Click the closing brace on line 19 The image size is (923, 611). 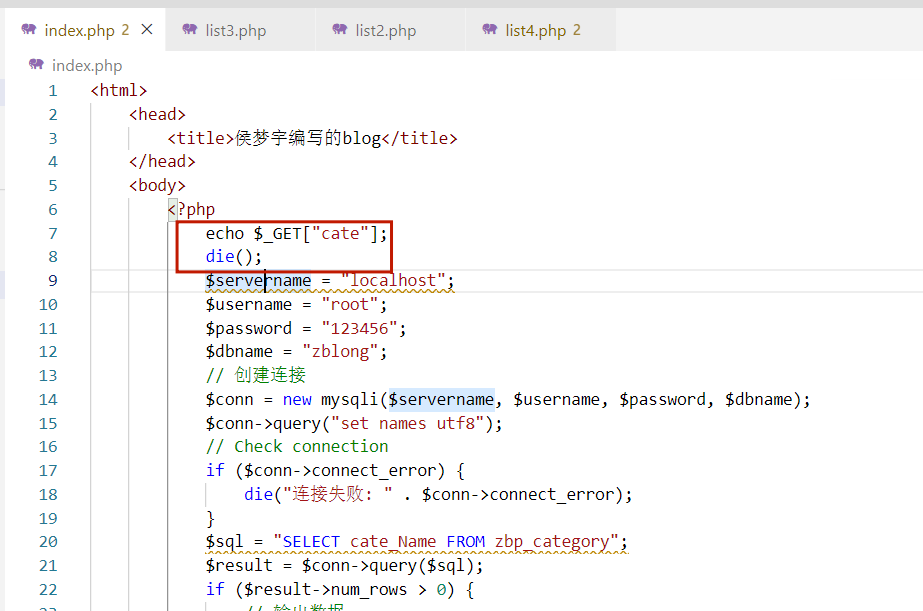pyautogui.click(x=210, y=519)
